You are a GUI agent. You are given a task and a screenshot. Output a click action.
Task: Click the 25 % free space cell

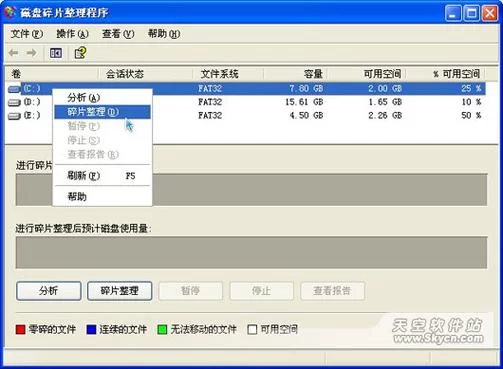[471, 89]
